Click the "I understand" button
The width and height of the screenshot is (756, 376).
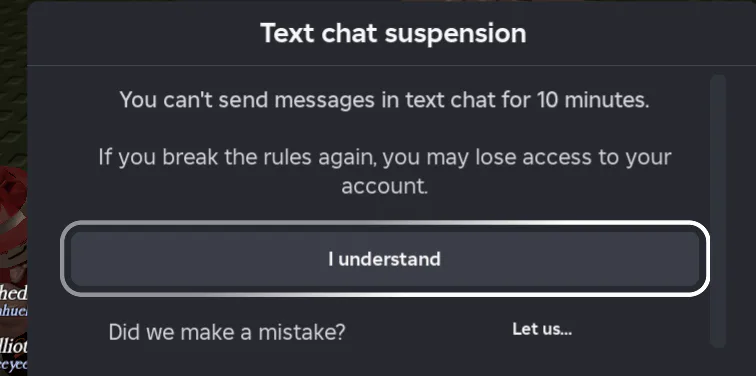(385, 259)
